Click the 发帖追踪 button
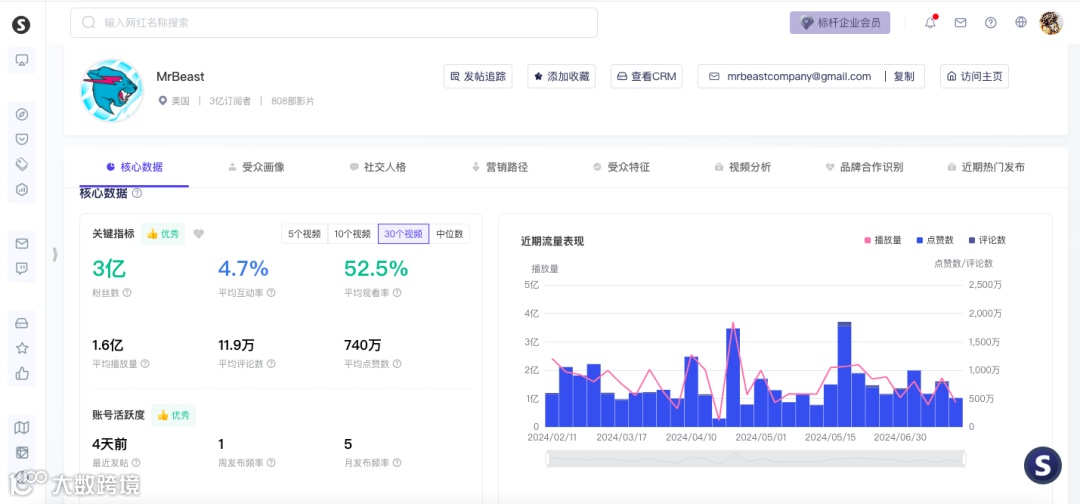 [x=478, y=76]
